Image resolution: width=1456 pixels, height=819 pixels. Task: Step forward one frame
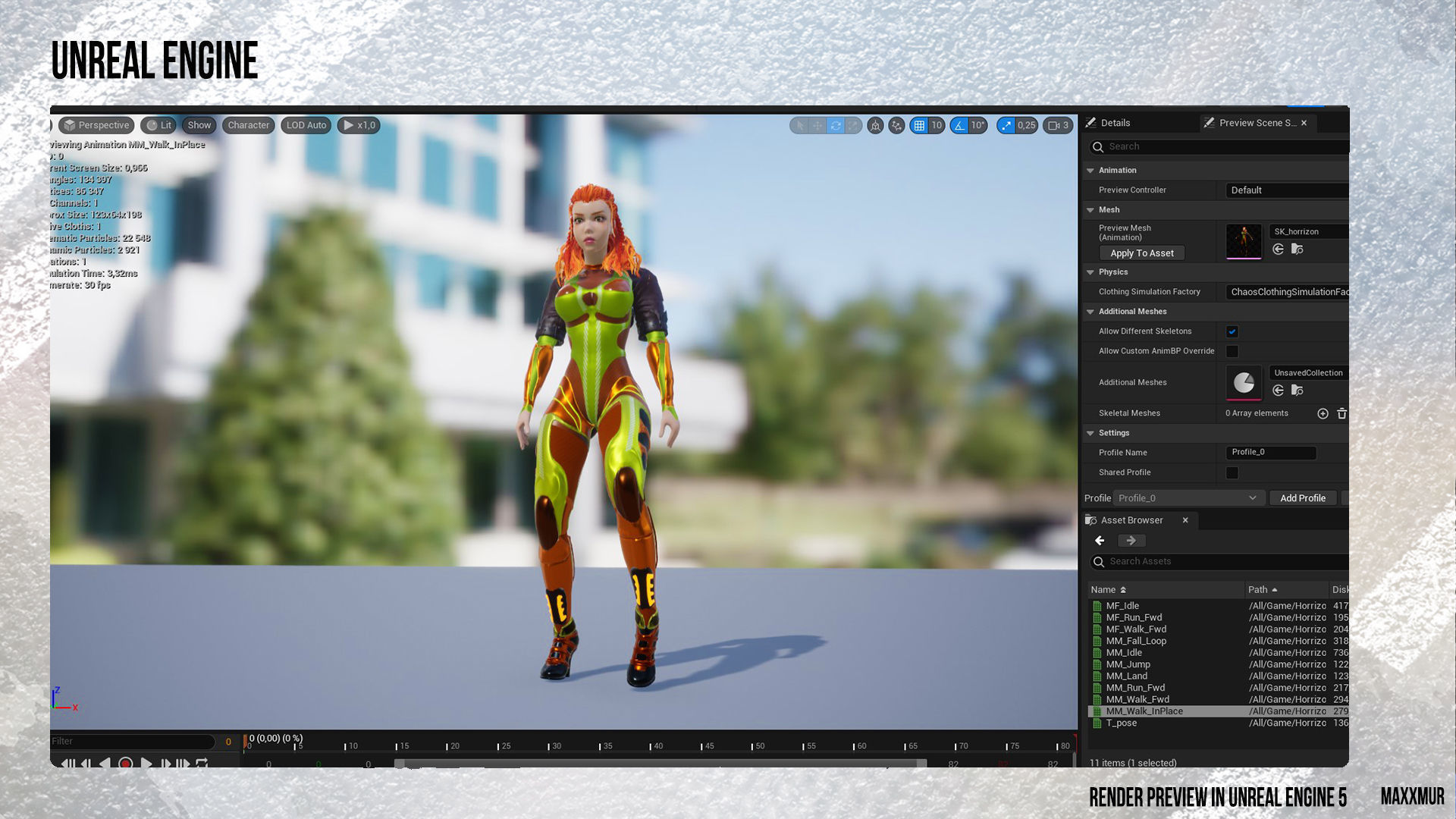pos(165,763)
